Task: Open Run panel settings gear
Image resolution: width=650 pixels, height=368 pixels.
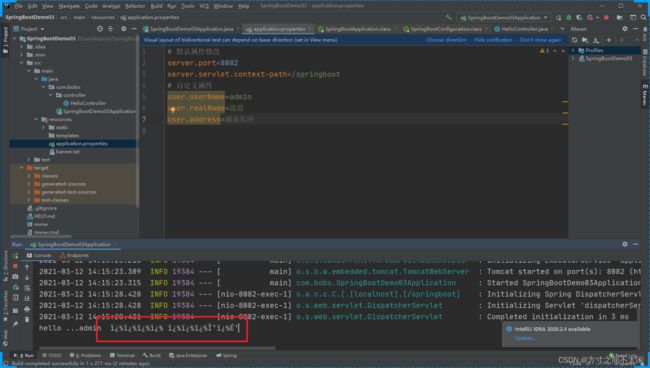Action: 625,244
